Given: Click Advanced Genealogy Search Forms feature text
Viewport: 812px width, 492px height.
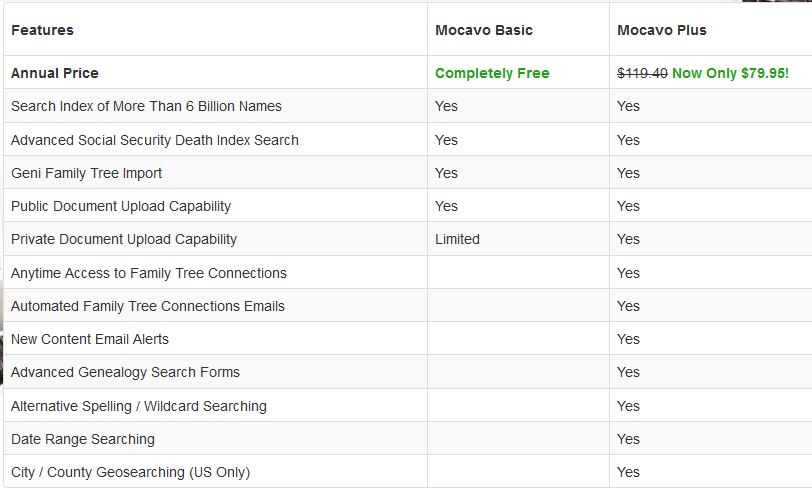Looking at the screenshot, I should pyautogui.click(x=126, y=372).
